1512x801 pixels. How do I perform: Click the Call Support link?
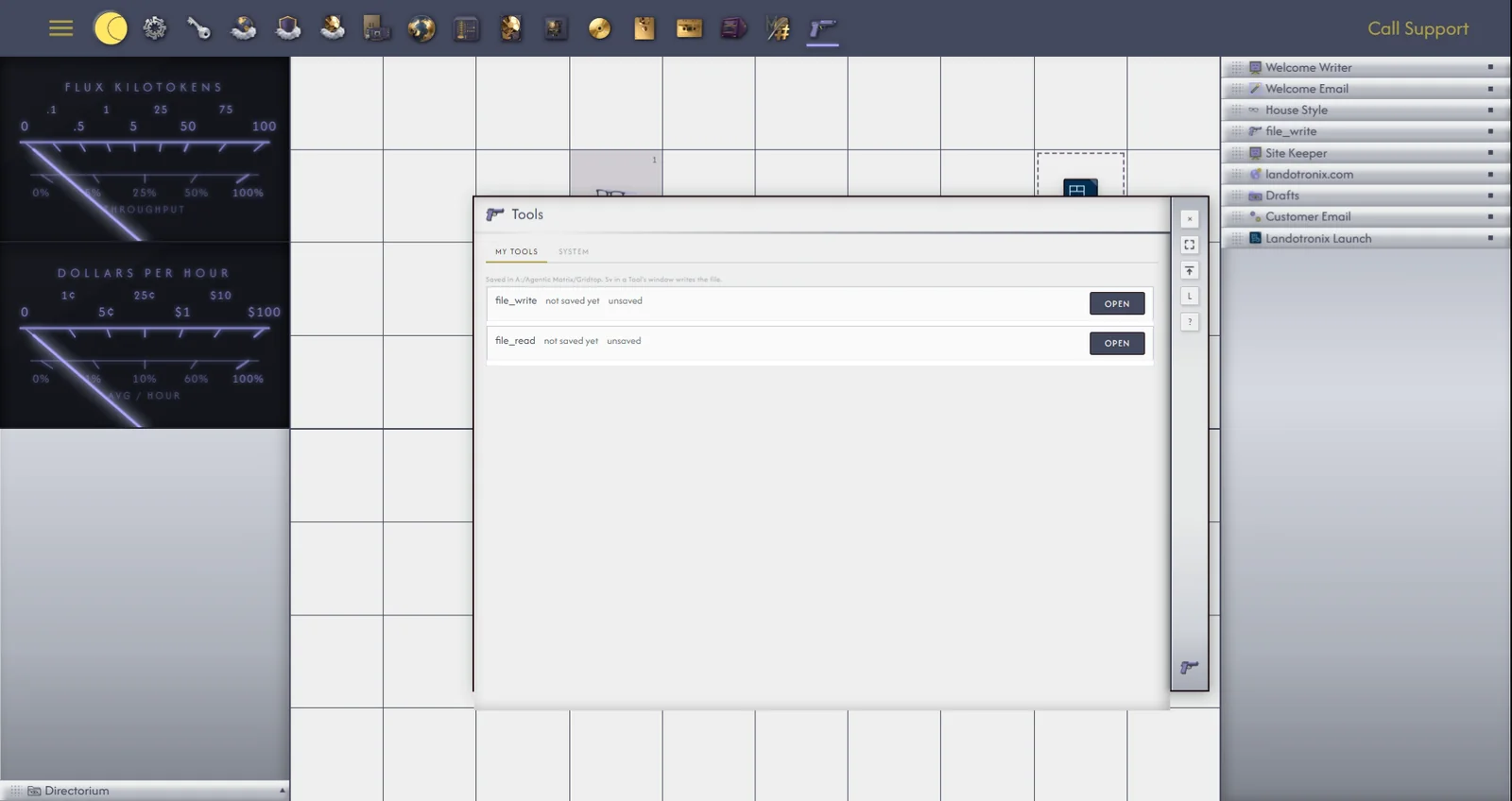[1417, 28]
